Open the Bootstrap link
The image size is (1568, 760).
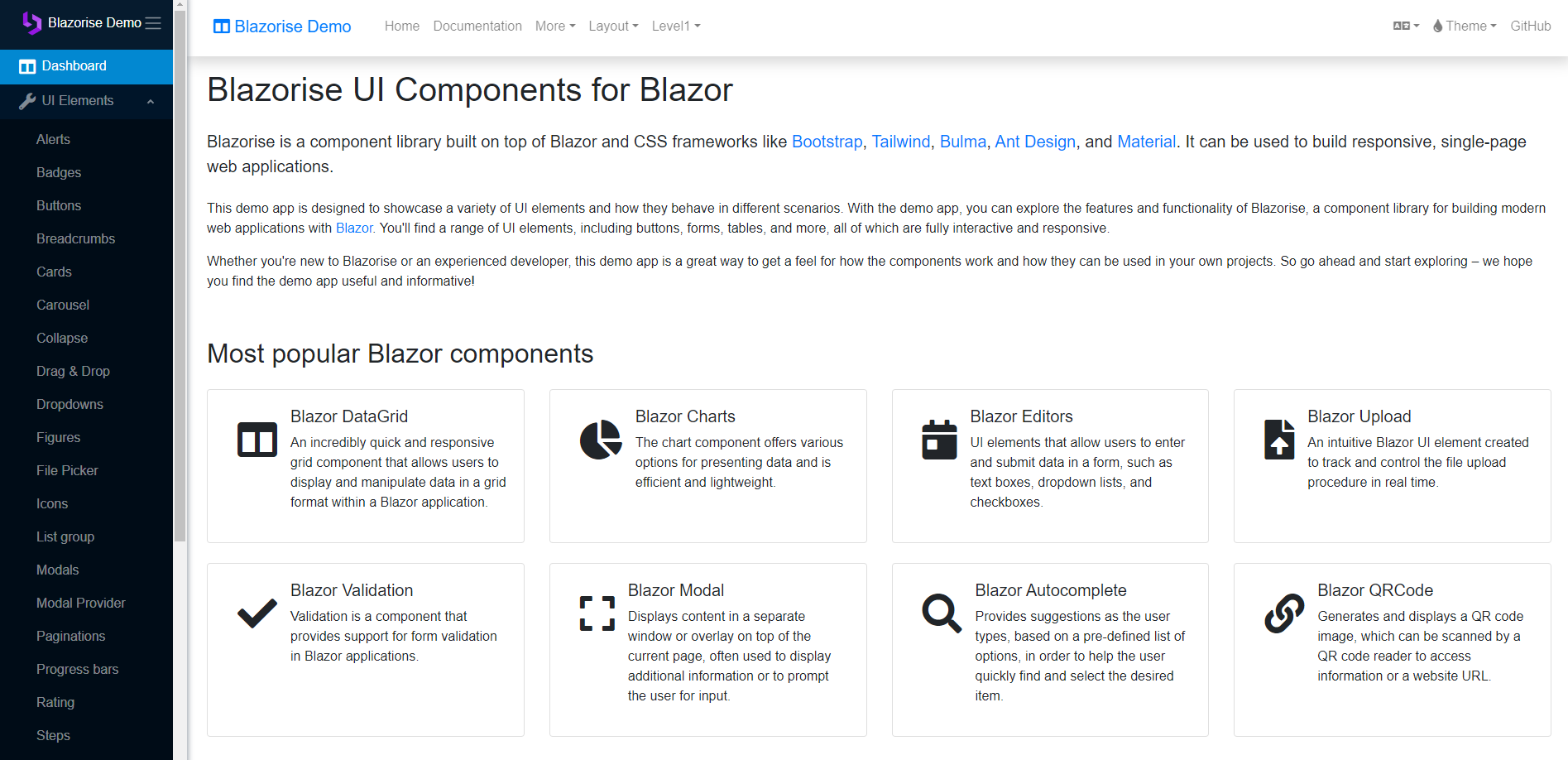827,142
